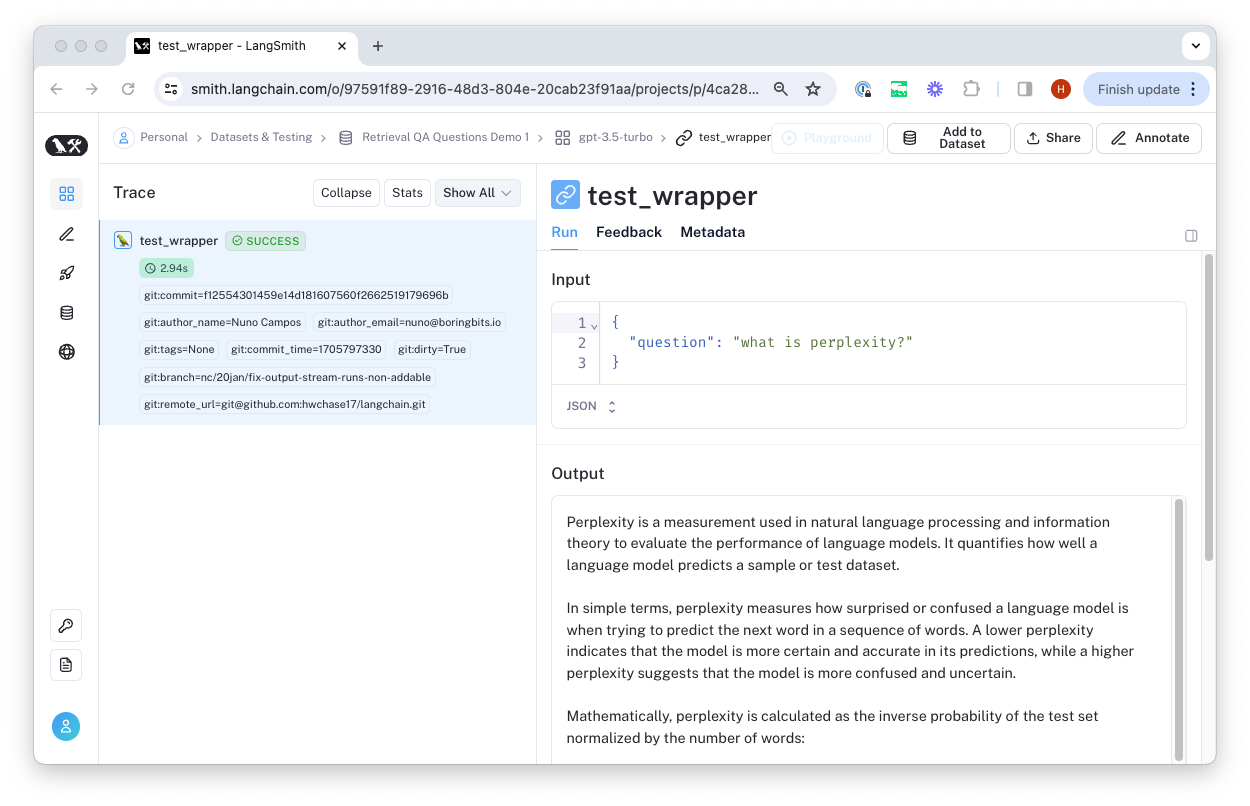Click the Output panel inner scrollbar

coord(1178,630)
